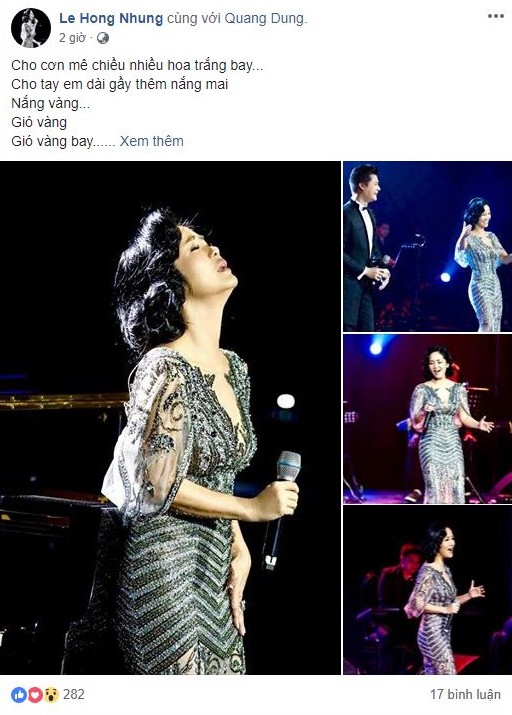Open Le Hong Nhung's profile picture
The width and height of the screenshot is (512, 715).
(31, 27)
